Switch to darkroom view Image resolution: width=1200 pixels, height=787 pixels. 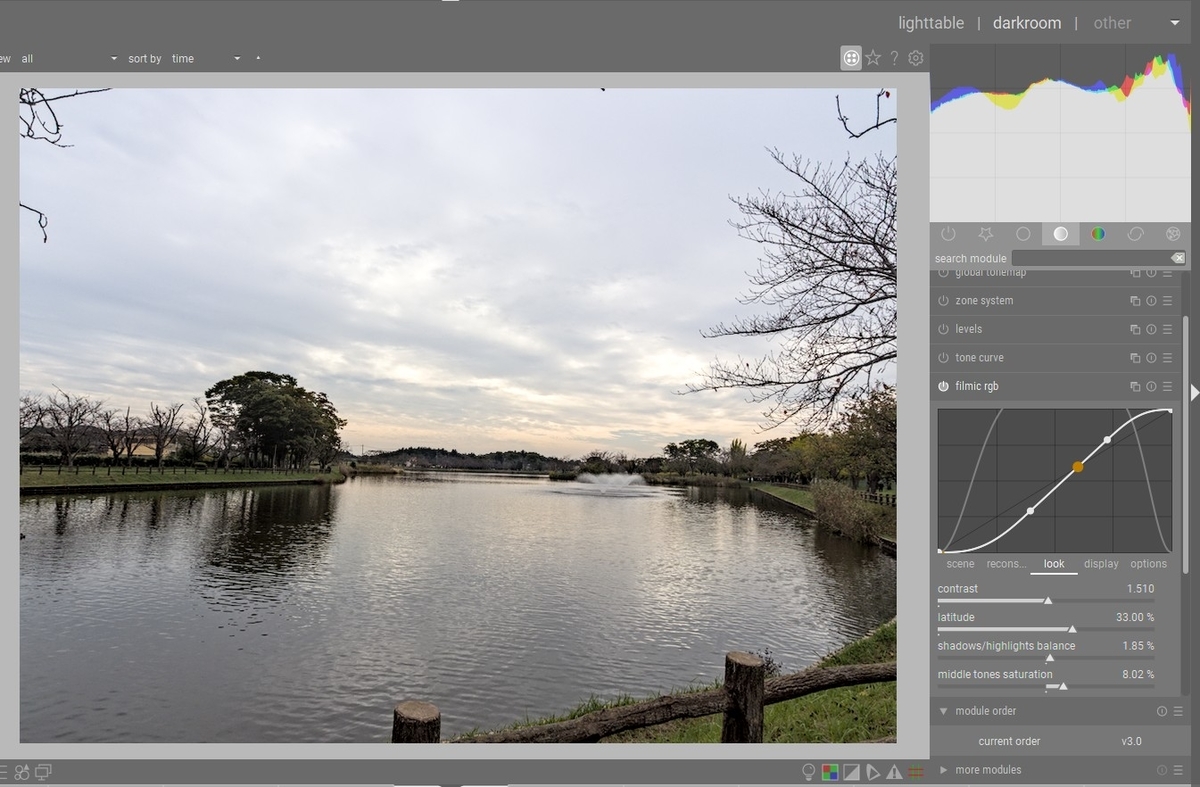[x=1027, y=23]
